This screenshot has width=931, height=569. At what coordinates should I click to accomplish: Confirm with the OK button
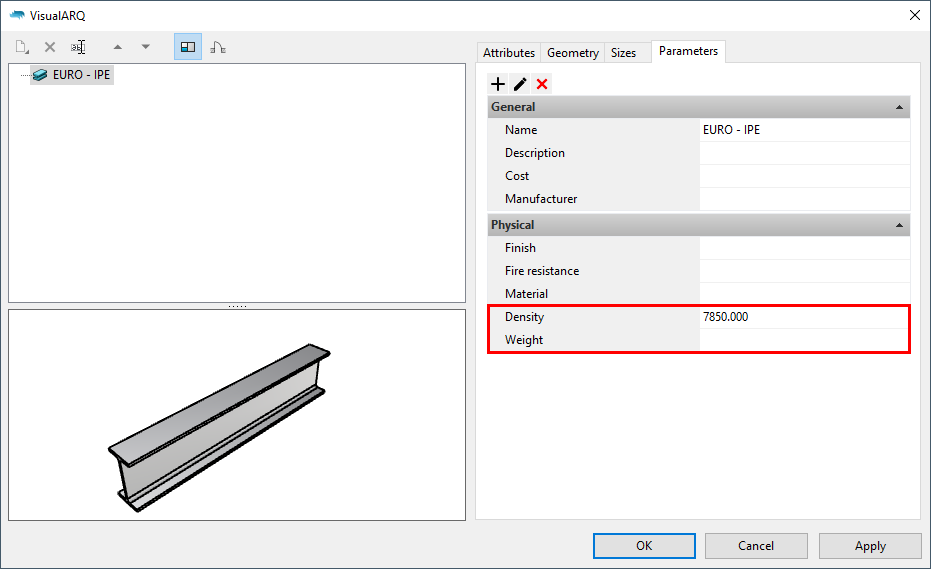644,546
